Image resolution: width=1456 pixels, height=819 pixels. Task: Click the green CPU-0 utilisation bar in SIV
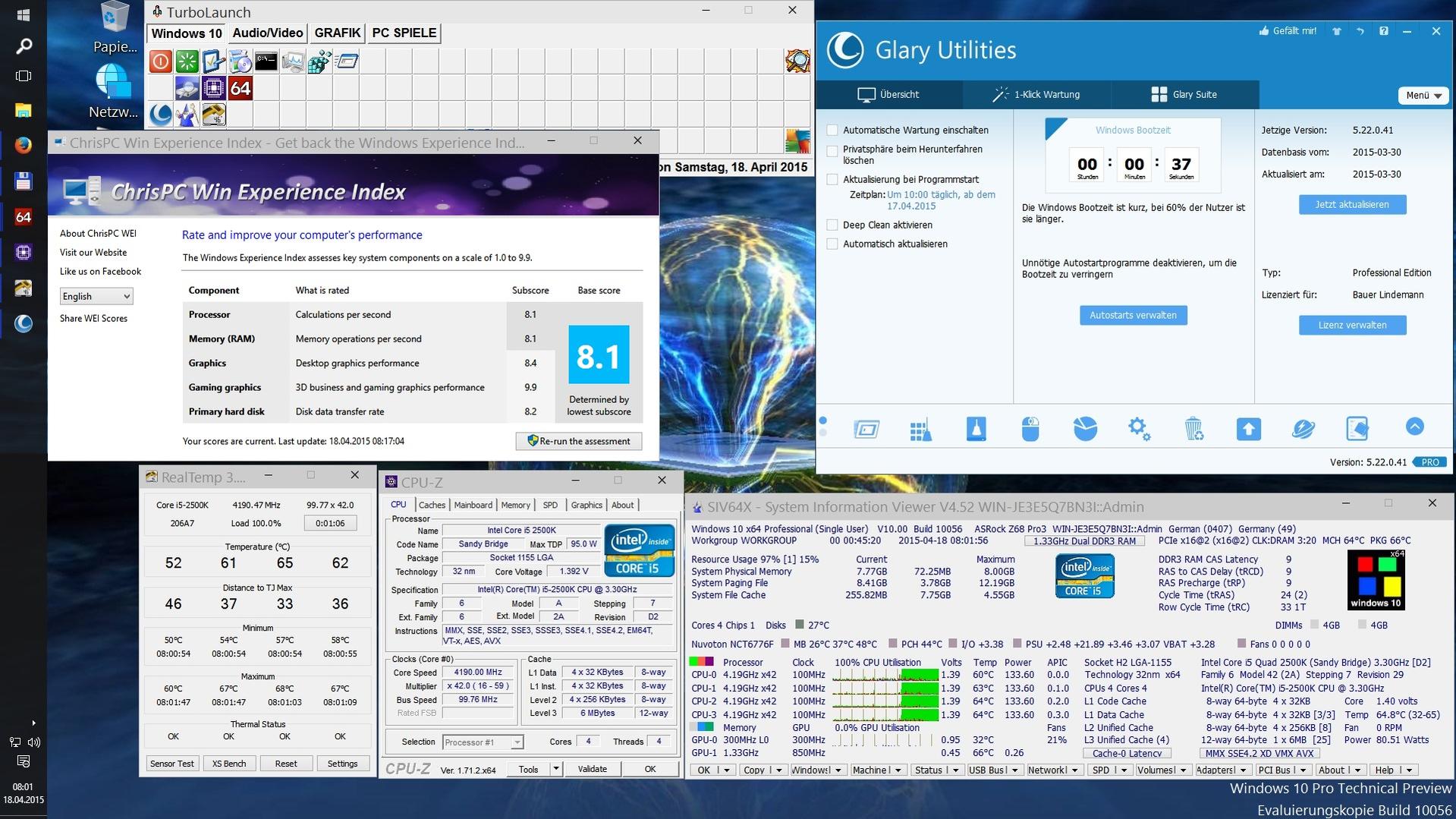pos(919,675)
